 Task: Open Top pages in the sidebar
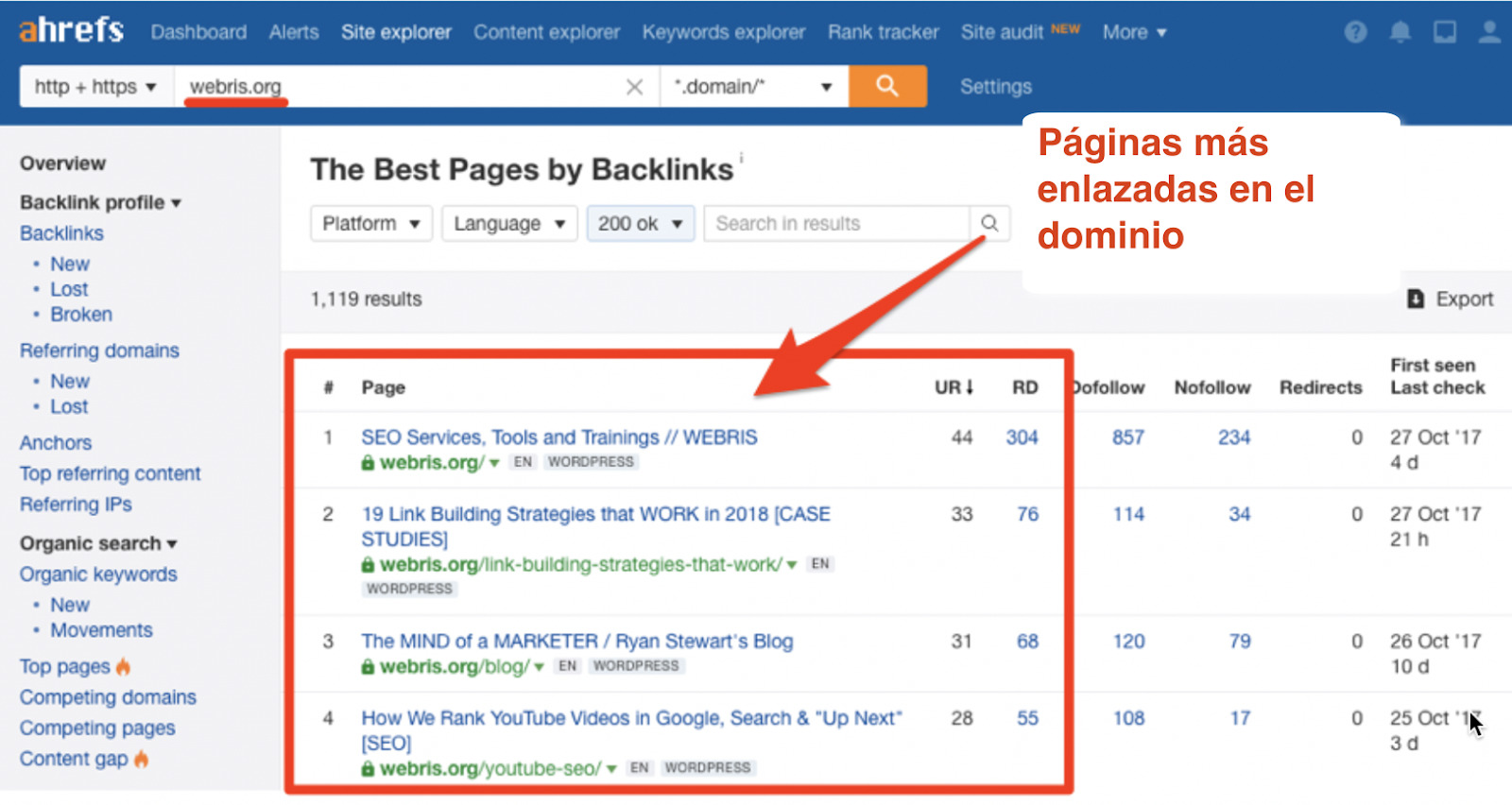click(x=65, y=667)
